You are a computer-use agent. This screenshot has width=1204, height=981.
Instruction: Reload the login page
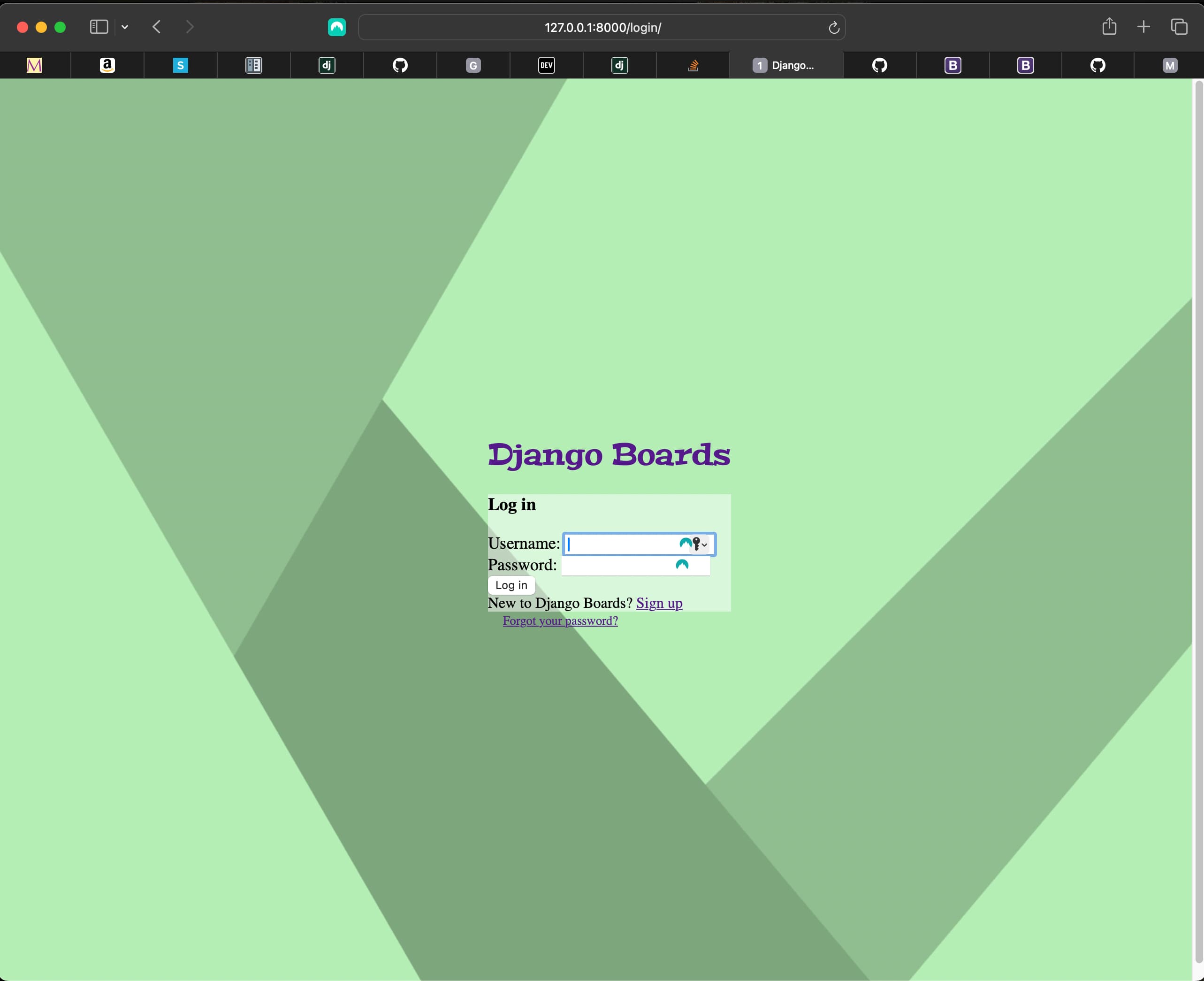point(833,27)
